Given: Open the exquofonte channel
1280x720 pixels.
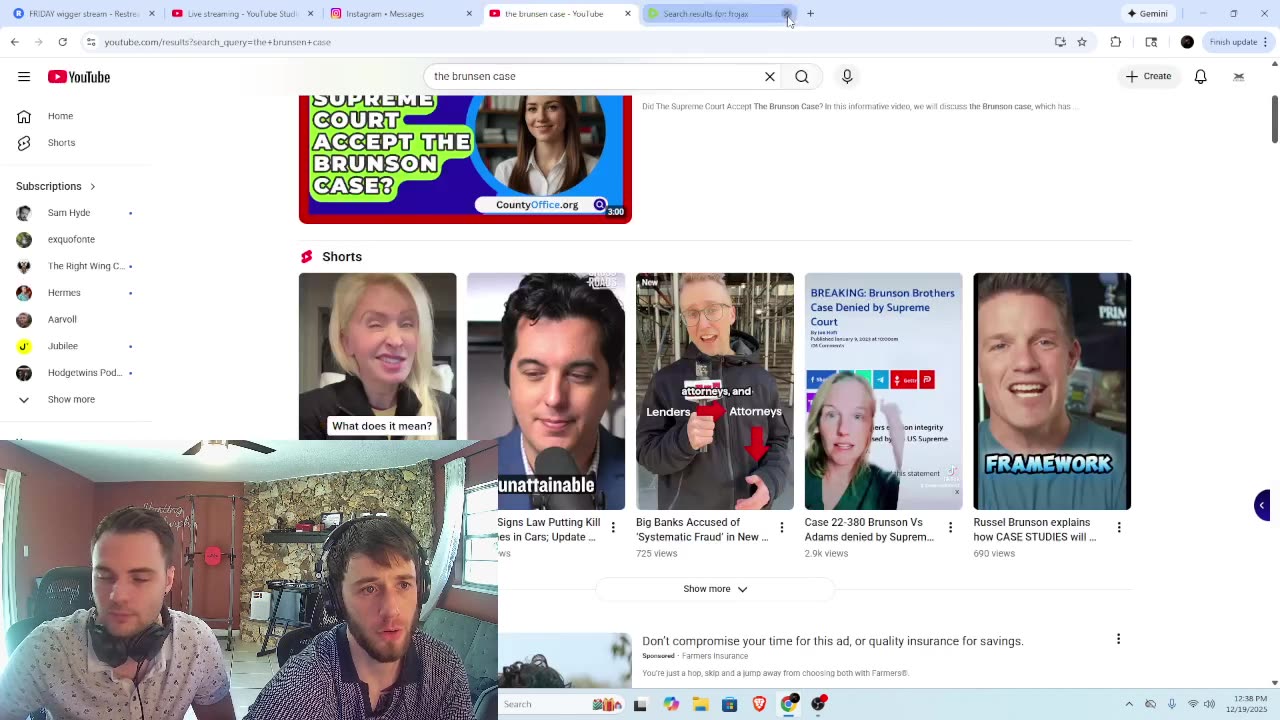Looking at the screenshot, I should point(71,240).
